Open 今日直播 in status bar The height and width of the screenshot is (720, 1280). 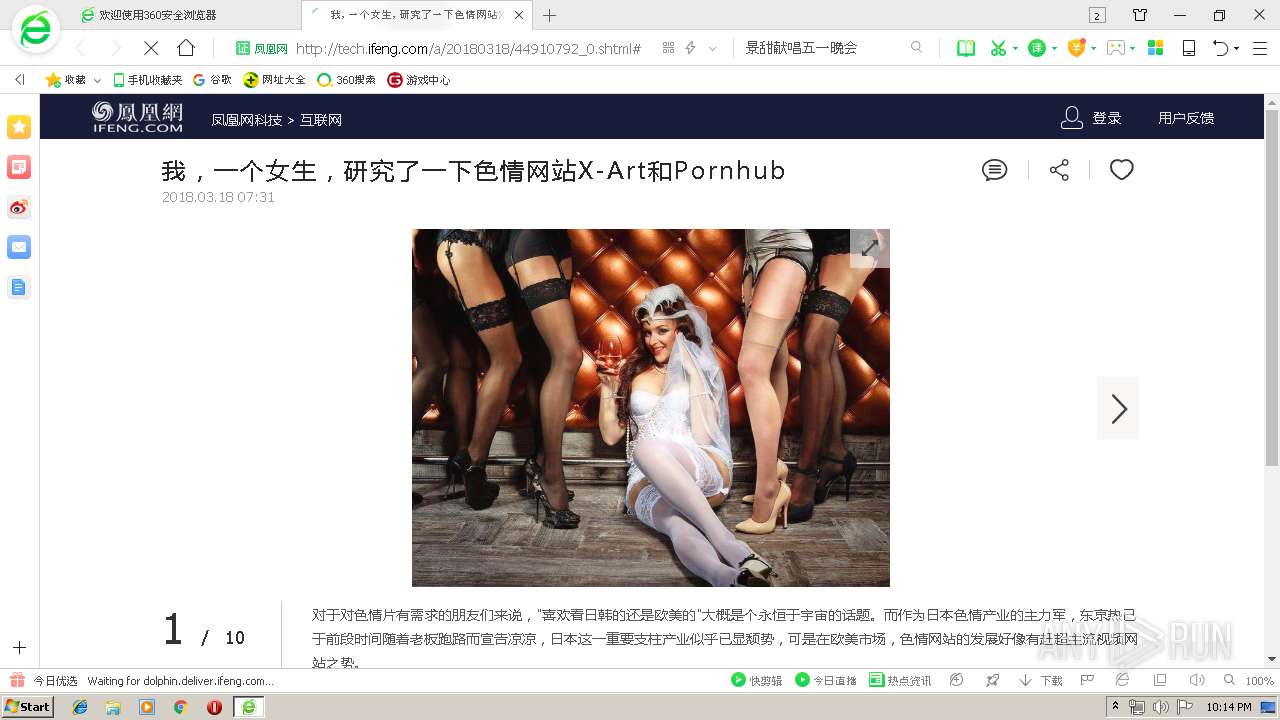pyautogui.click(x=826, y=680)
